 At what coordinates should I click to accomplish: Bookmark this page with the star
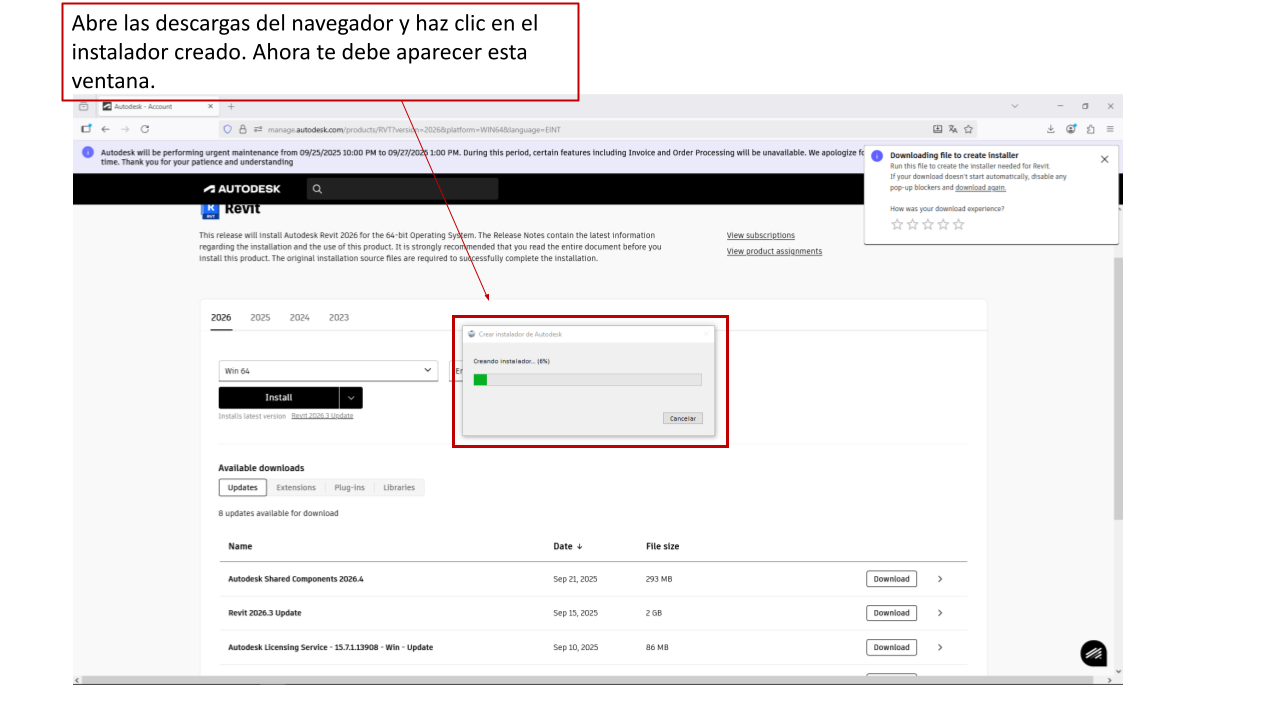coord(969,129)
